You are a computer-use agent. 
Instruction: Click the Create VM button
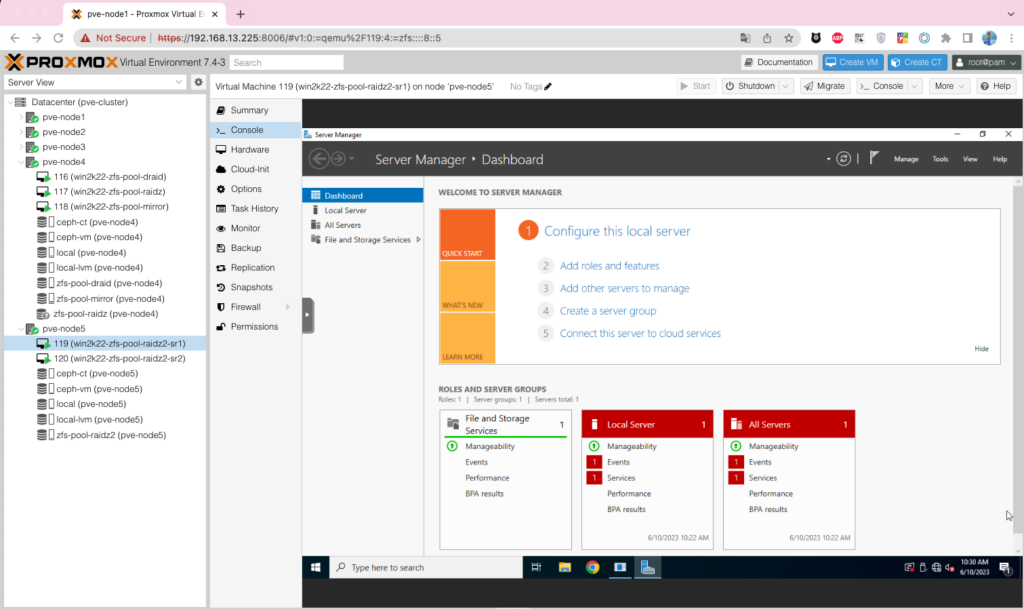pos(852,62)
